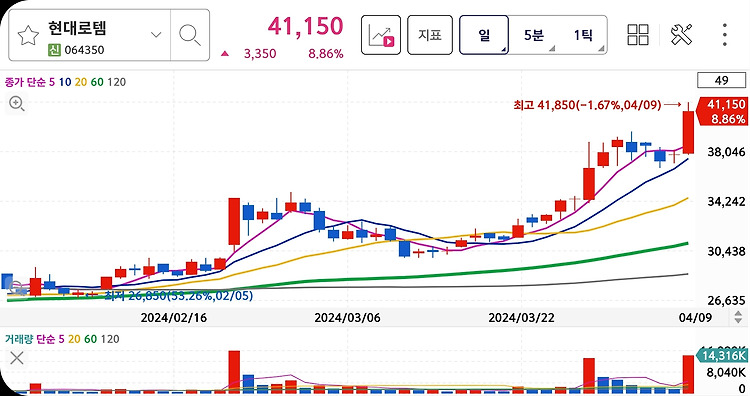Open the 지표 indicators button
The width and height of the screenshot is (750, 396).
pyautogui.click(x=430, y=35)
